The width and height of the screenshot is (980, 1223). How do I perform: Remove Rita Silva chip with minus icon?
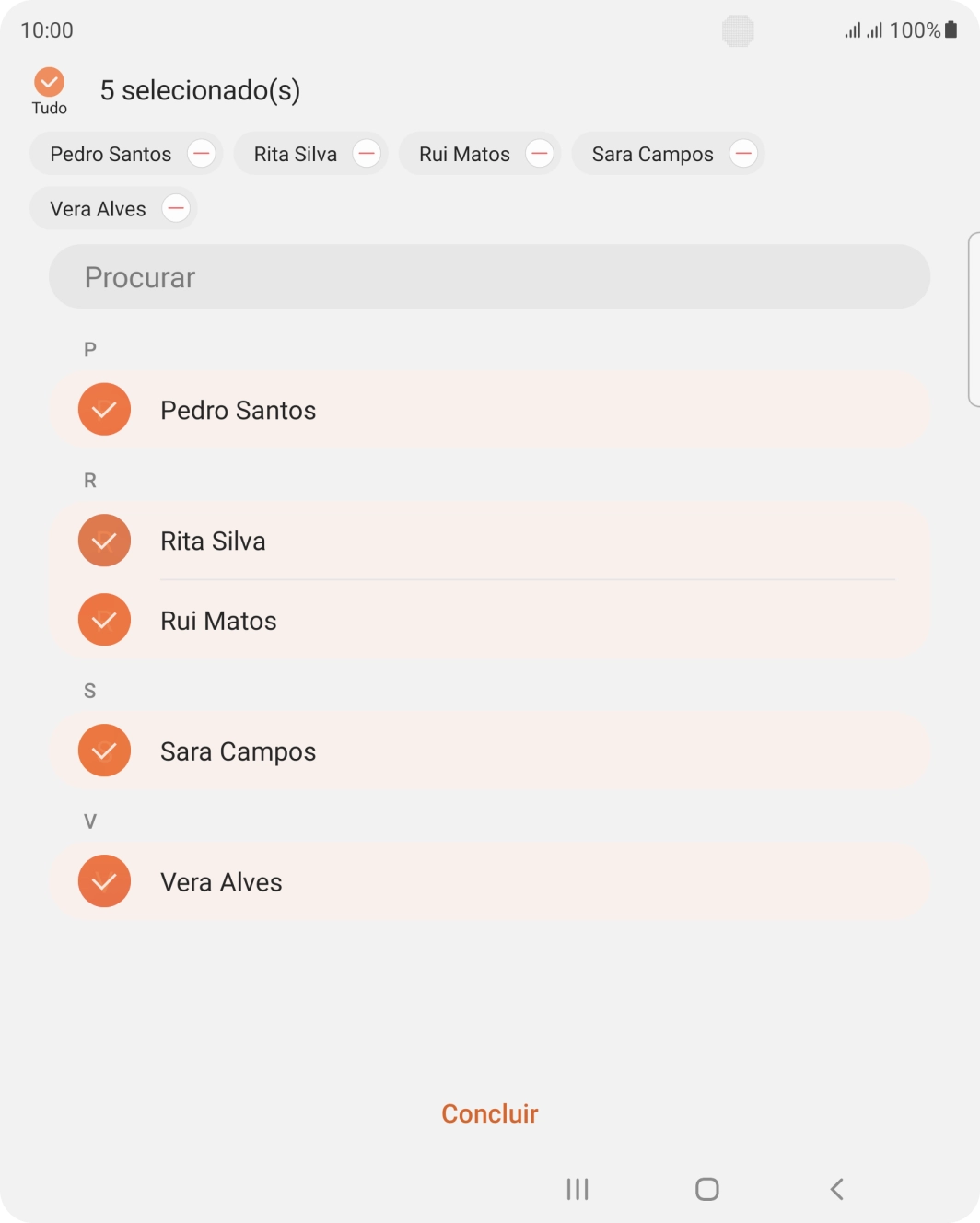(367, 154)
